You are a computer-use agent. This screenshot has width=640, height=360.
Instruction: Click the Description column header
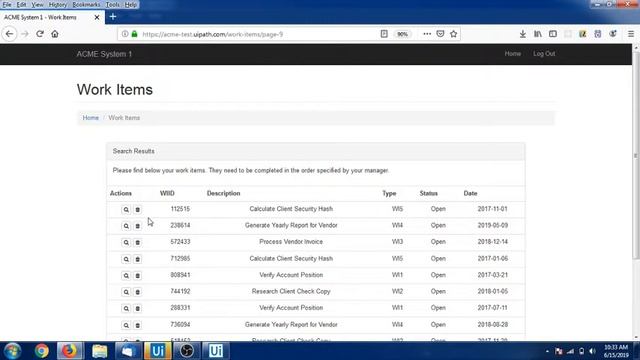[x=223, y=193]
